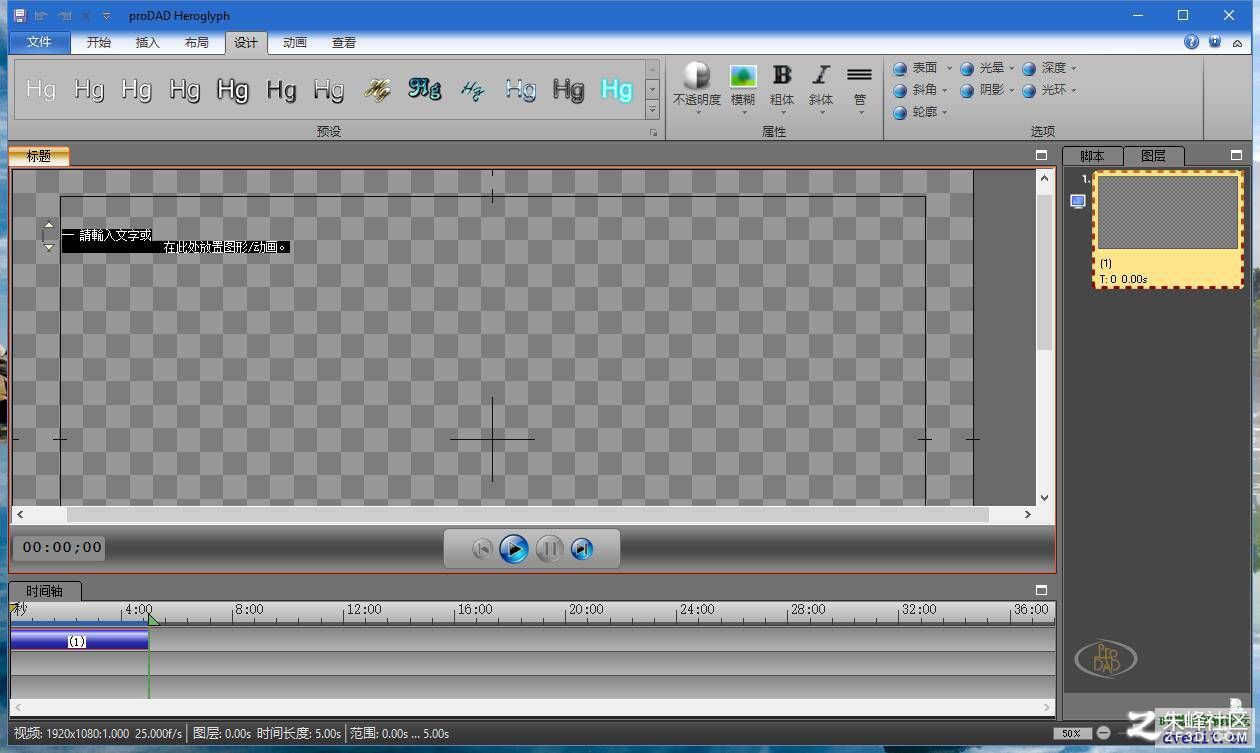Apply the cyan glowing Hg preset
Screen dimensions: 1260x753
[616, 89]
